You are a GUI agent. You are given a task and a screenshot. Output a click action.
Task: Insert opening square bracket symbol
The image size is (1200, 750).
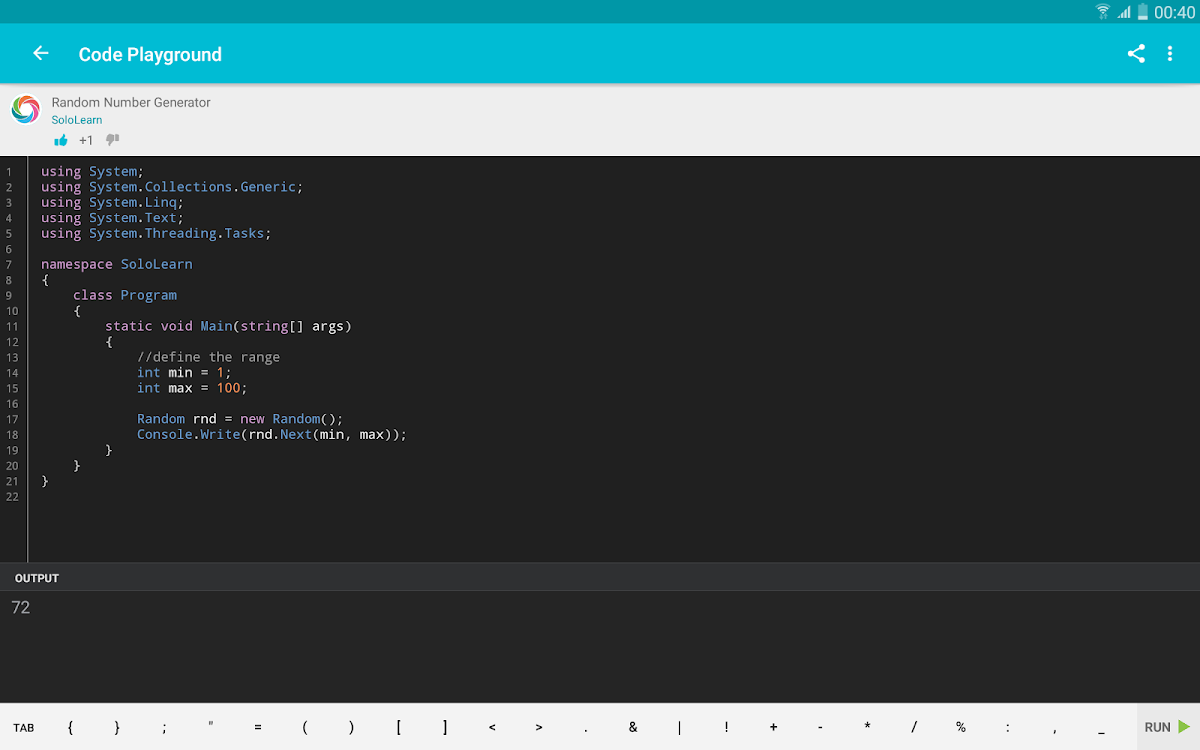[x=398, y=727]
